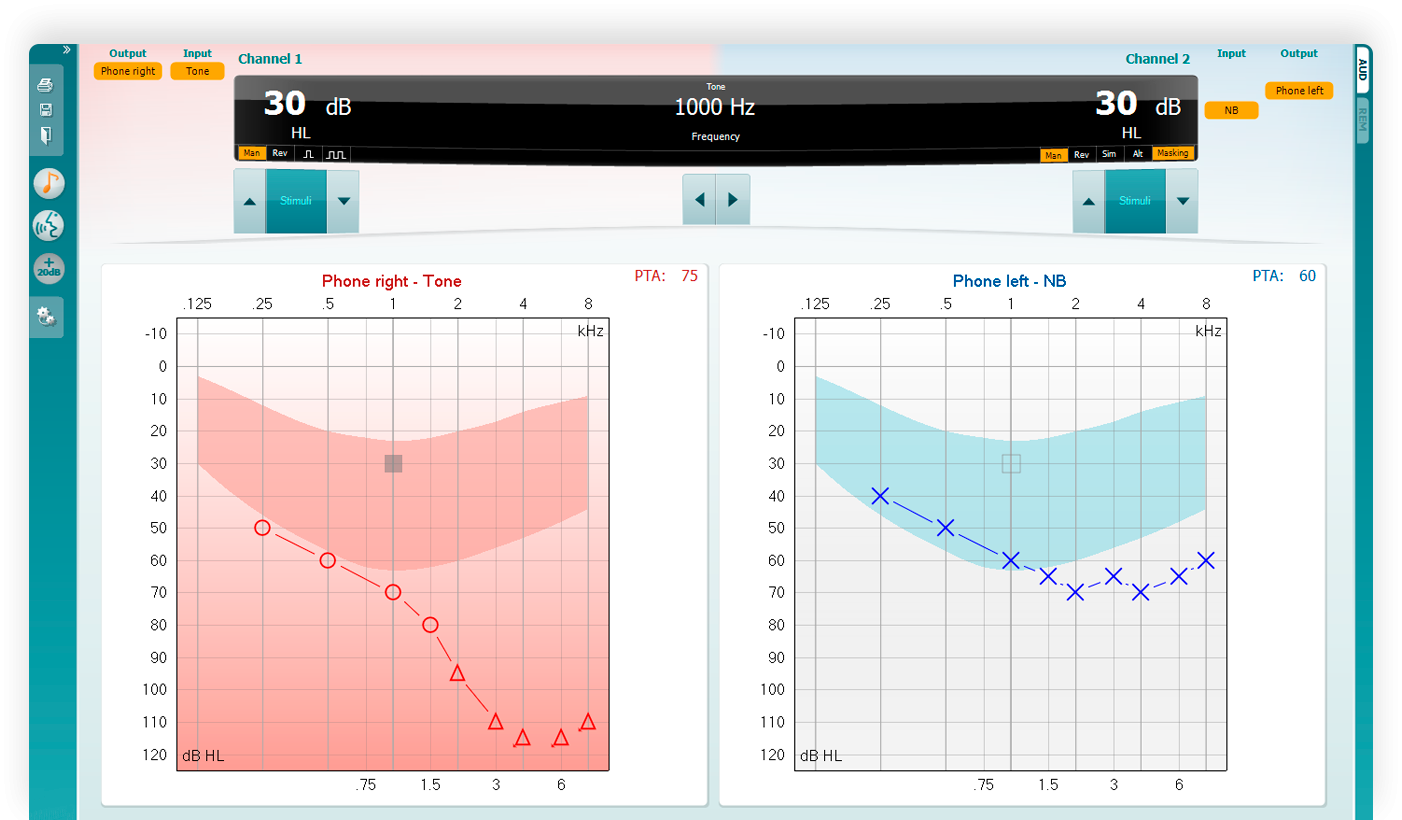Select the multiple pulse stimulus icon
The height and width of the screenshot is (820, 1402).
coord(338,153)
